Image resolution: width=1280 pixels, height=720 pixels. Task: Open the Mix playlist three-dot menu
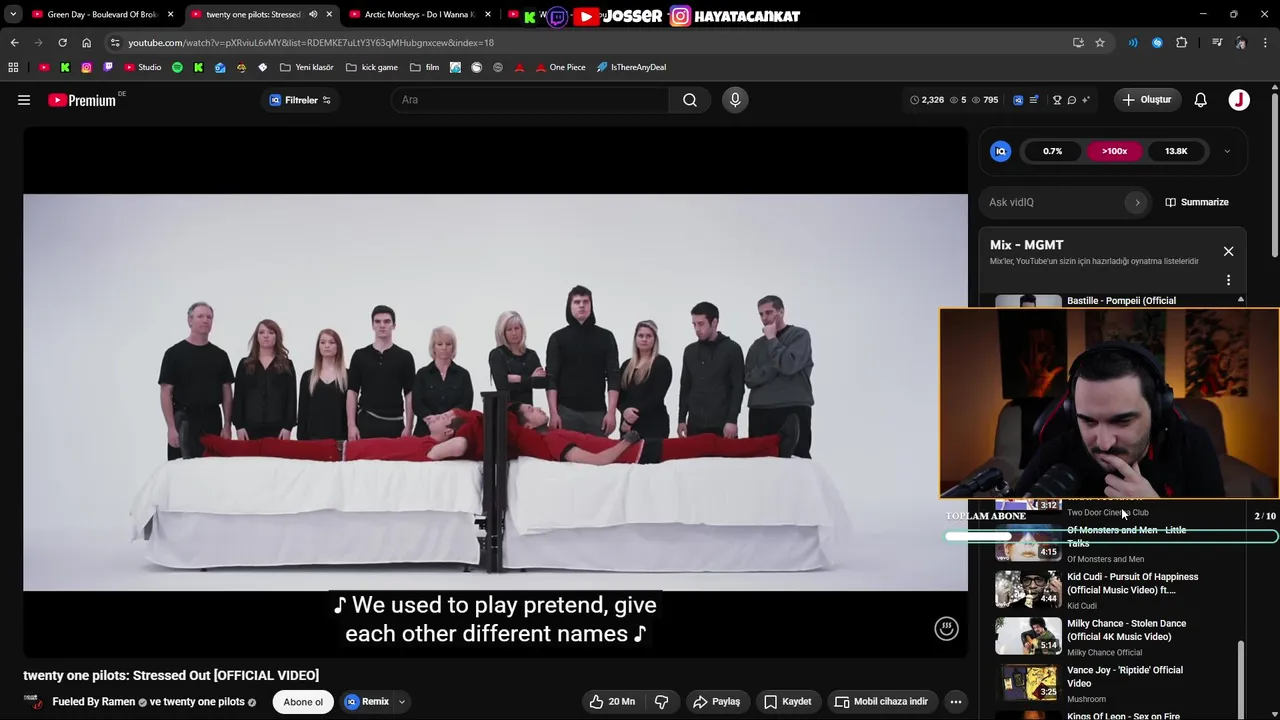[x=1228, y=281]
